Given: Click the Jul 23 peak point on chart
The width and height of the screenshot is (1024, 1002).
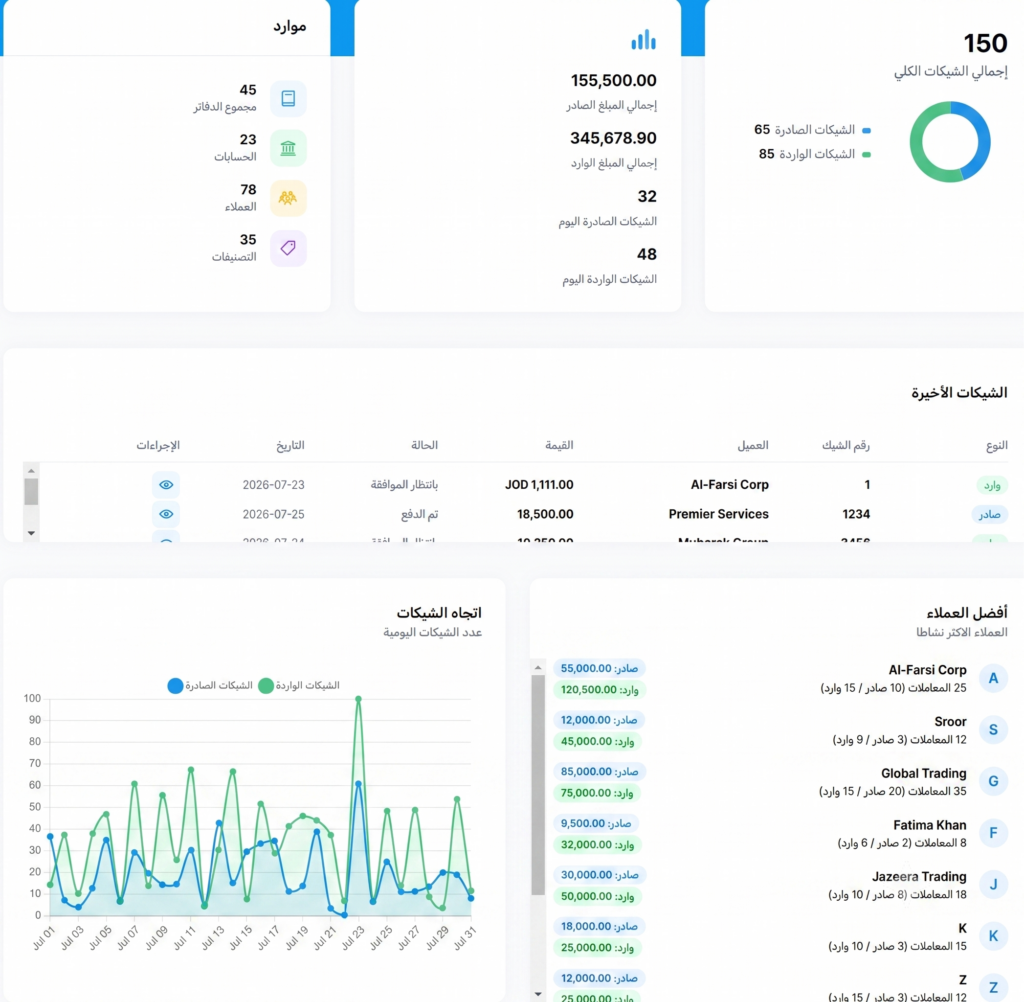Looking at the screenshot, I should click(x=359, y=699).
